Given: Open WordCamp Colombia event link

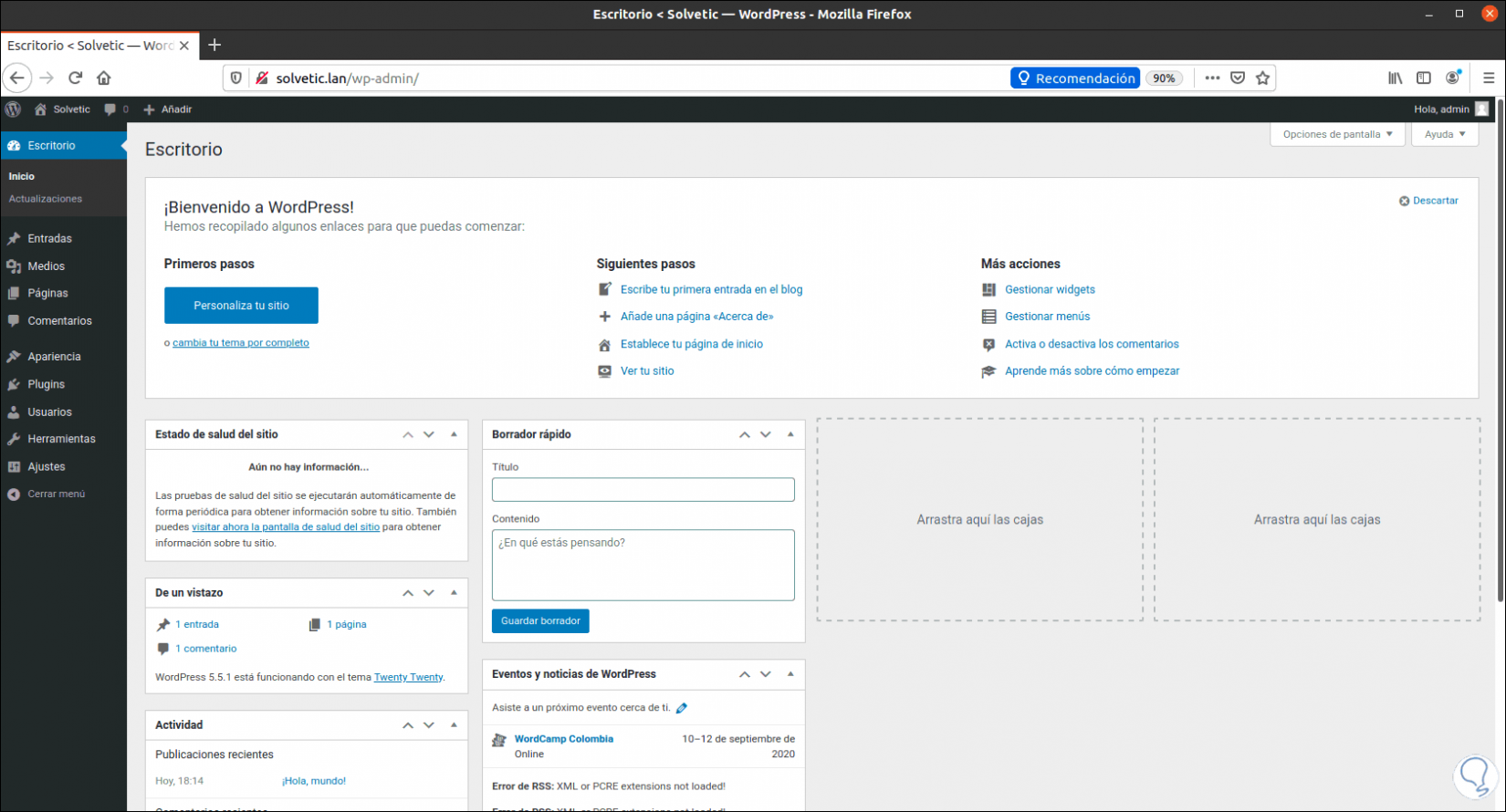Looking at the screenshot, I should pos(564,739).
